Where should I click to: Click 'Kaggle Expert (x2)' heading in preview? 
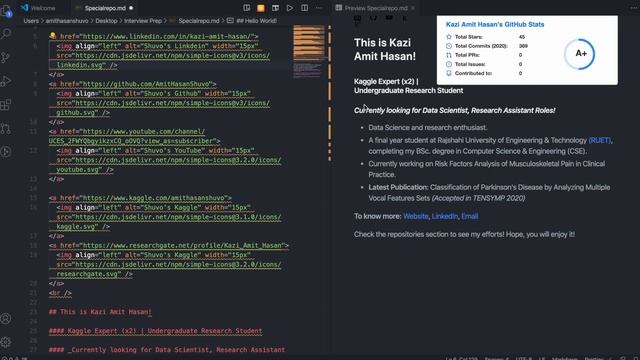(x=409, y=86)
